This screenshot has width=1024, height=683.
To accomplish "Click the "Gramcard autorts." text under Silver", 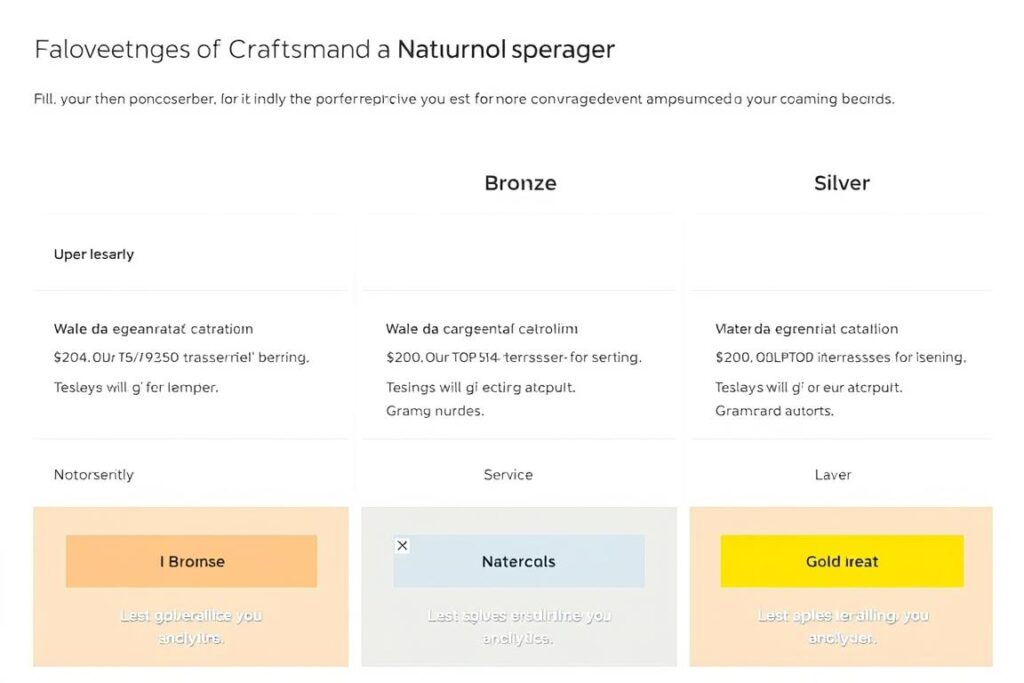I will (x=774, y=410).
